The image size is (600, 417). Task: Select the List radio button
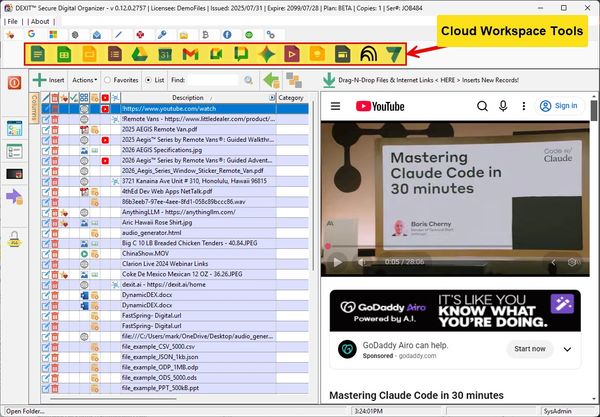(148, 80)
